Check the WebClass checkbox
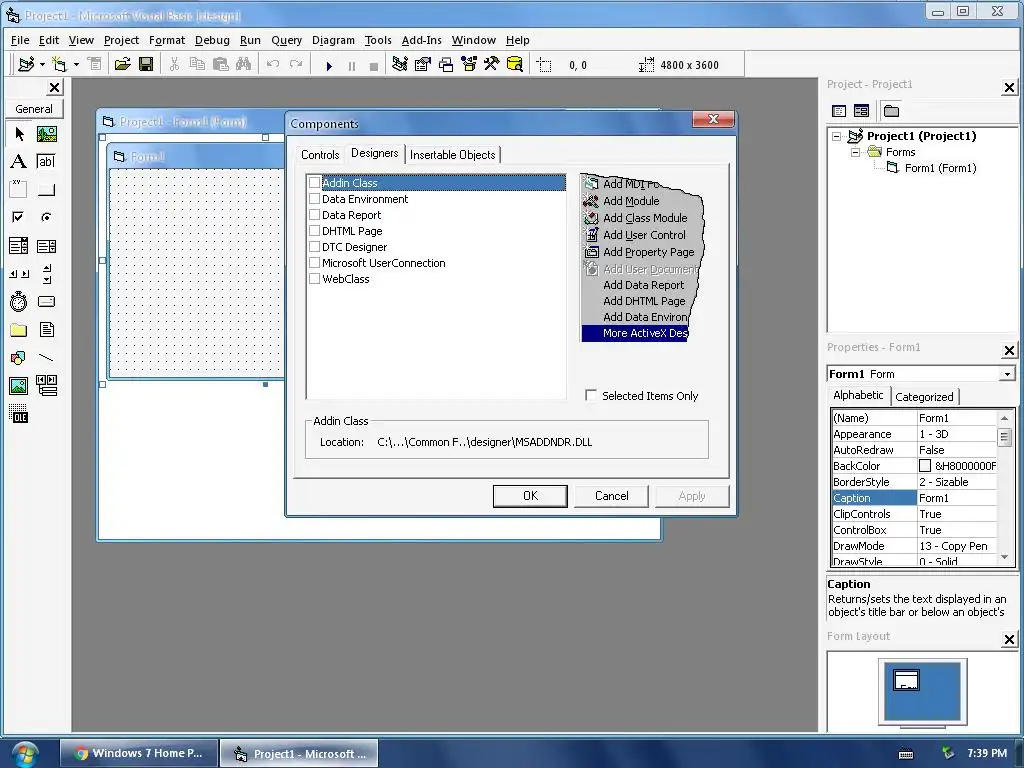This screenshot has width=1024, height=768. pyautogui.click(x=315, y=279)
